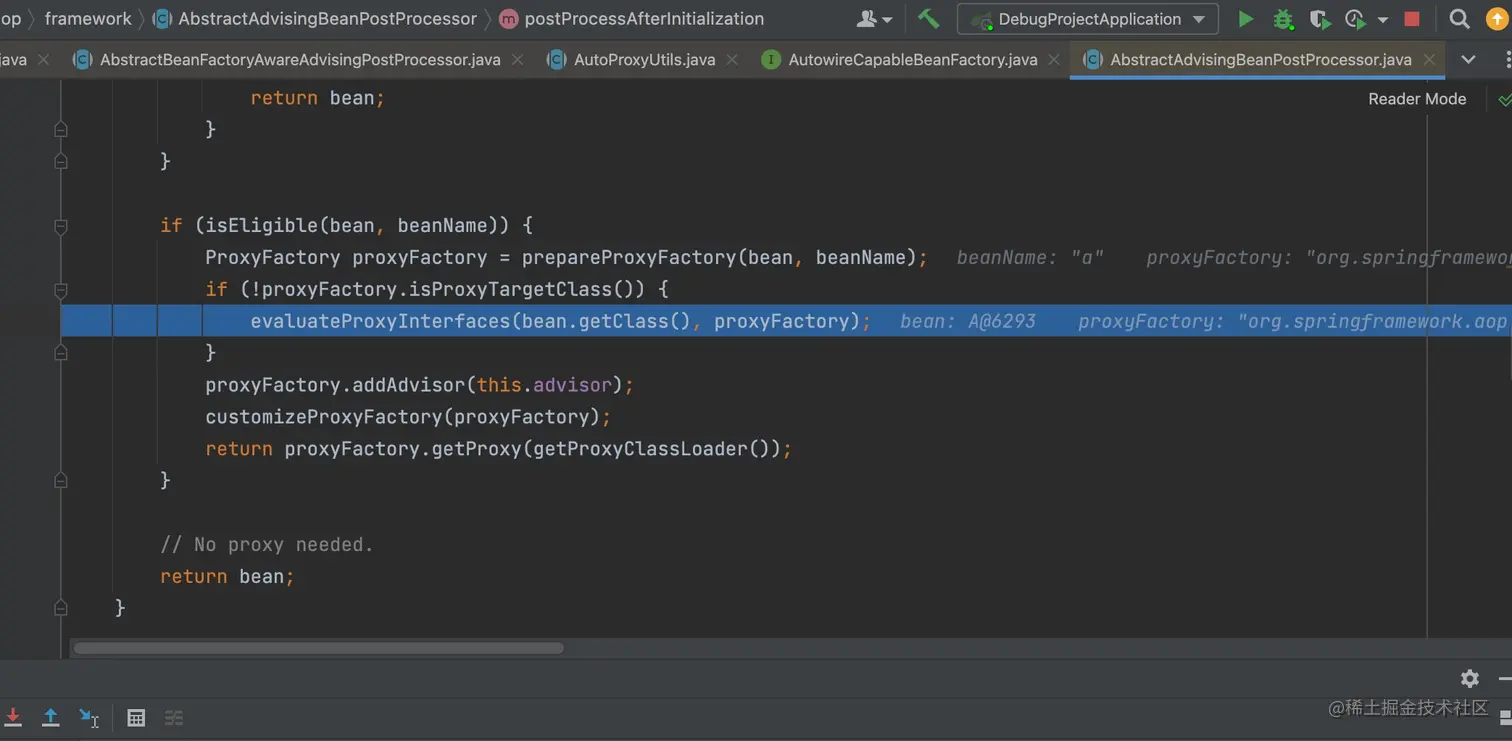Run with Coverage shield icon
The width and height of the screenshot is (1512, 741).
1320,19
